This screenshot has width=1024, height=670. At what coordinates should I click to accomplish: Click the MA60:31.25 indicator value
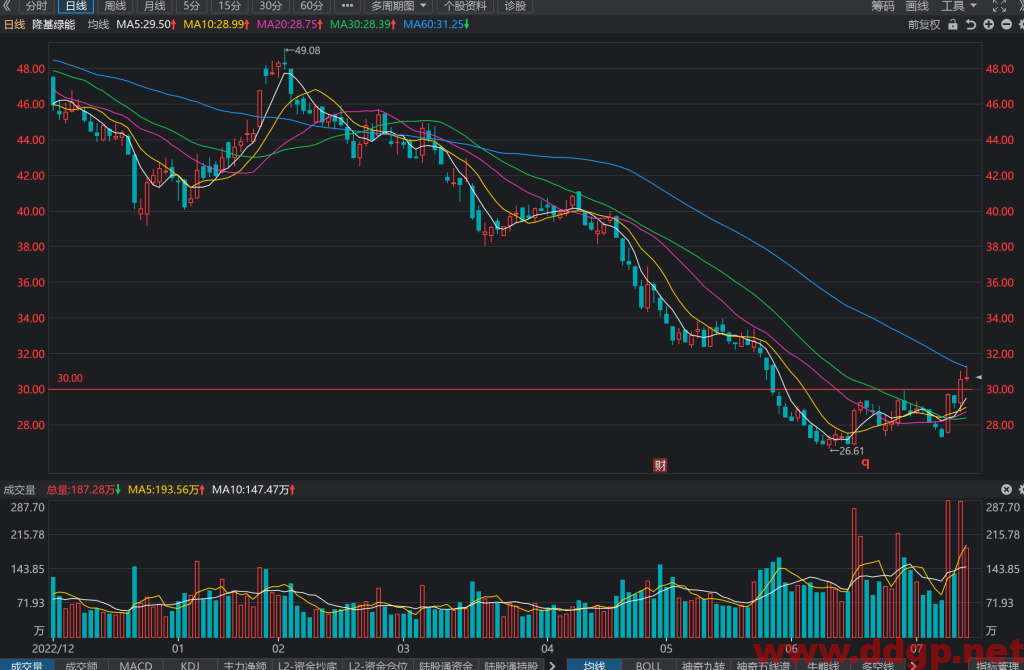(436, 24)
